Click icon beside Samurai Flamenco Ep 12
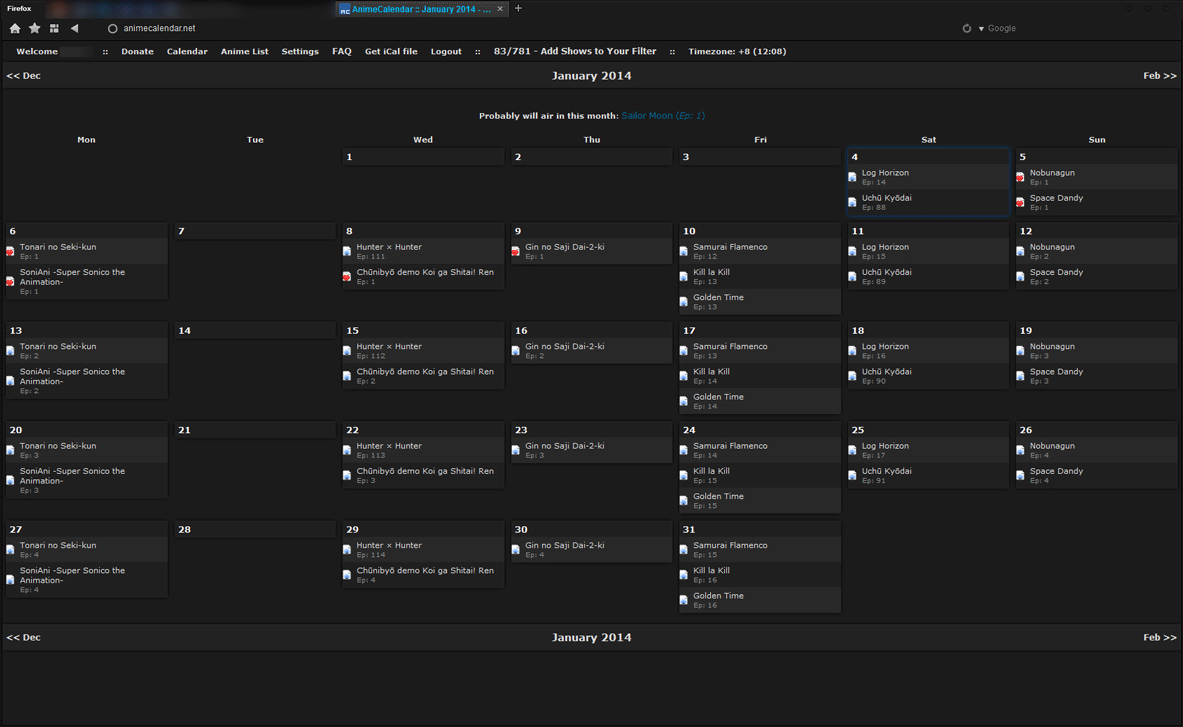The image size is (1183, 727). (684, 251)
